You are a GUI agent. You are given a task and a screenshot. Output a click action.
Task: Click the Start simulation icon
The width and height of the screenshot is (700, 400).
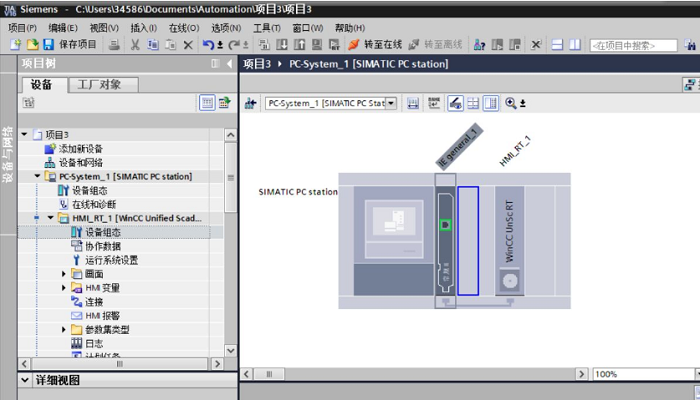tap(317, 45)
